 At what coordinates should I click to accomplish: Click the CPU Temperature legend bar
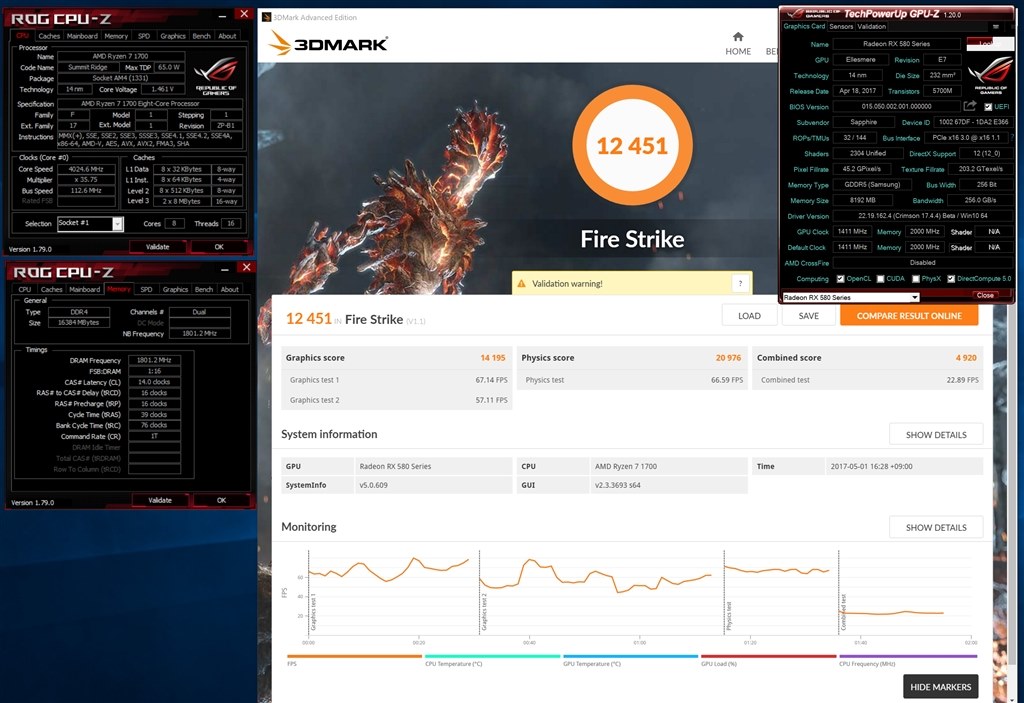[492, 656]
